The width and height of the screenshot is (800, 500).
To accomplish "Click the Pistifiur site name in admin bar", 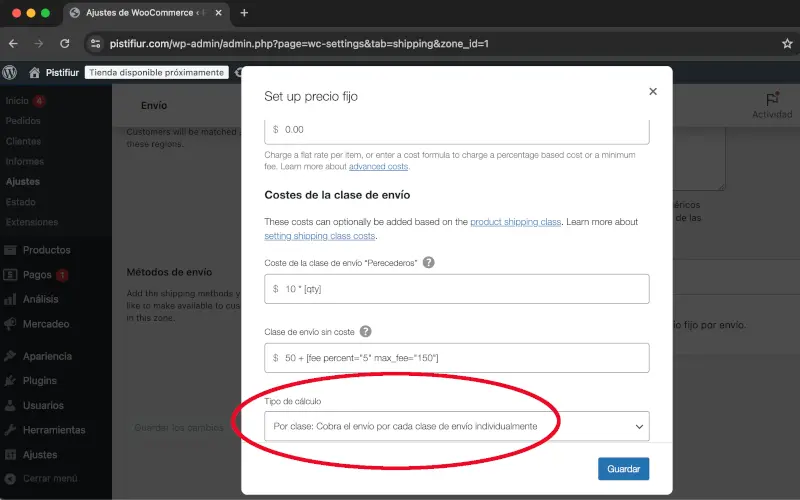I will (62, 72).
